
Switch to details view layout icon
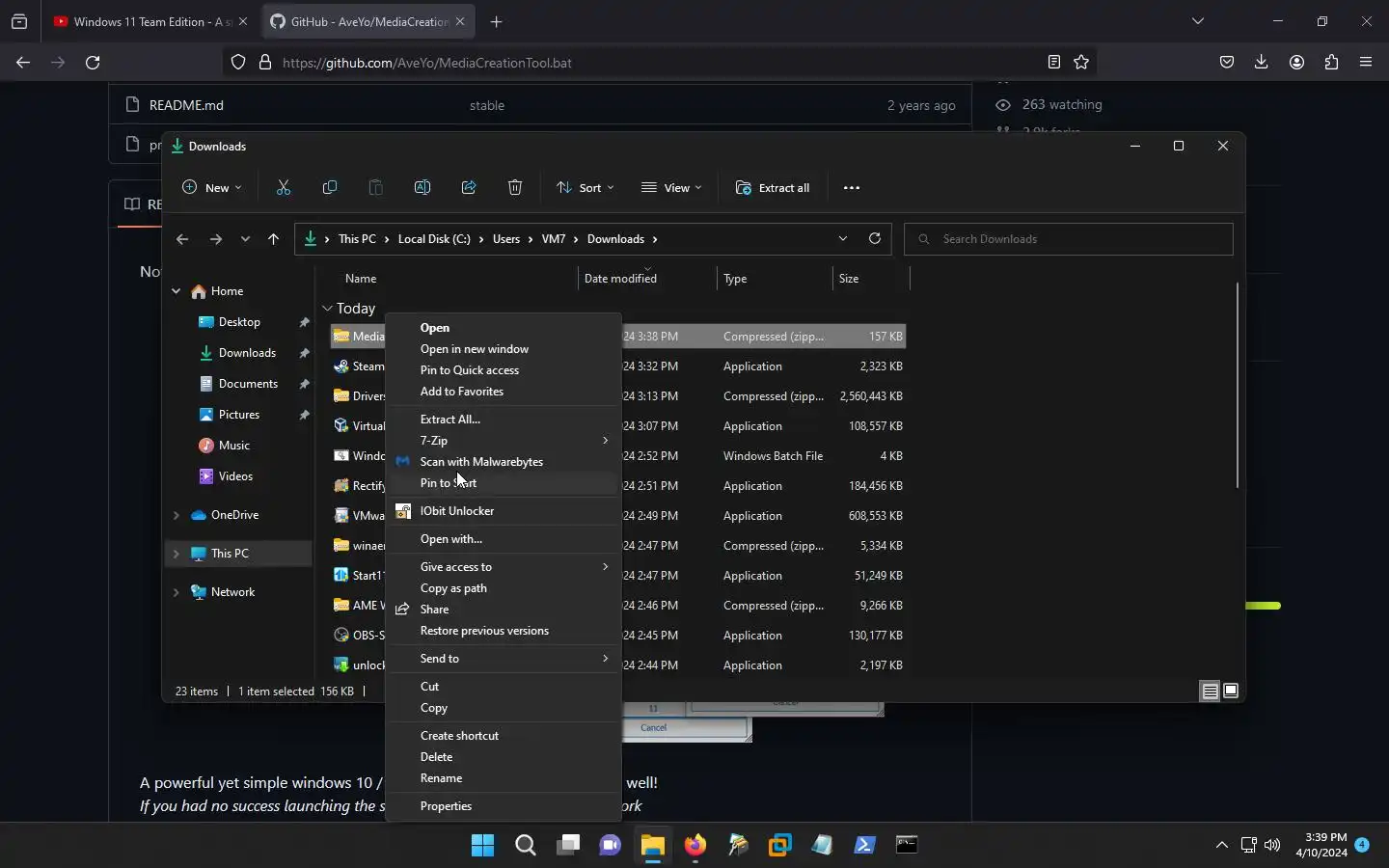[1210, 691]
